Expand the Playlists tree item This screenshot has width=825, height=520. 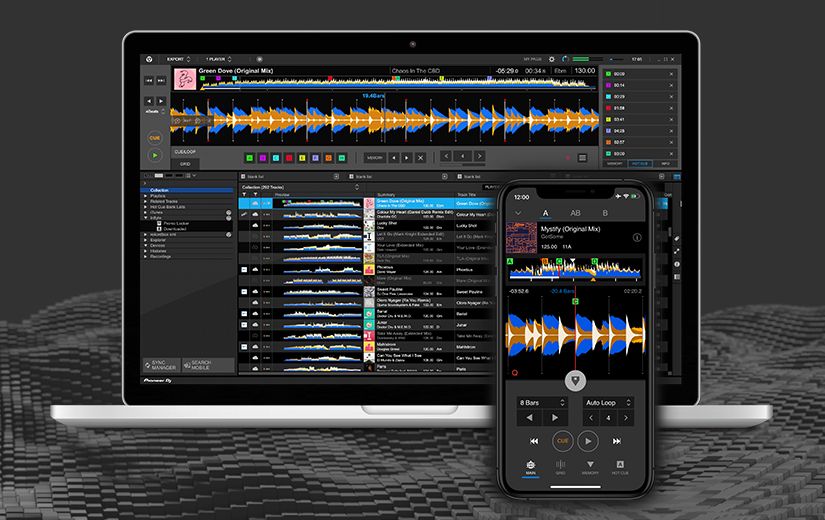[x=144, y=196]
